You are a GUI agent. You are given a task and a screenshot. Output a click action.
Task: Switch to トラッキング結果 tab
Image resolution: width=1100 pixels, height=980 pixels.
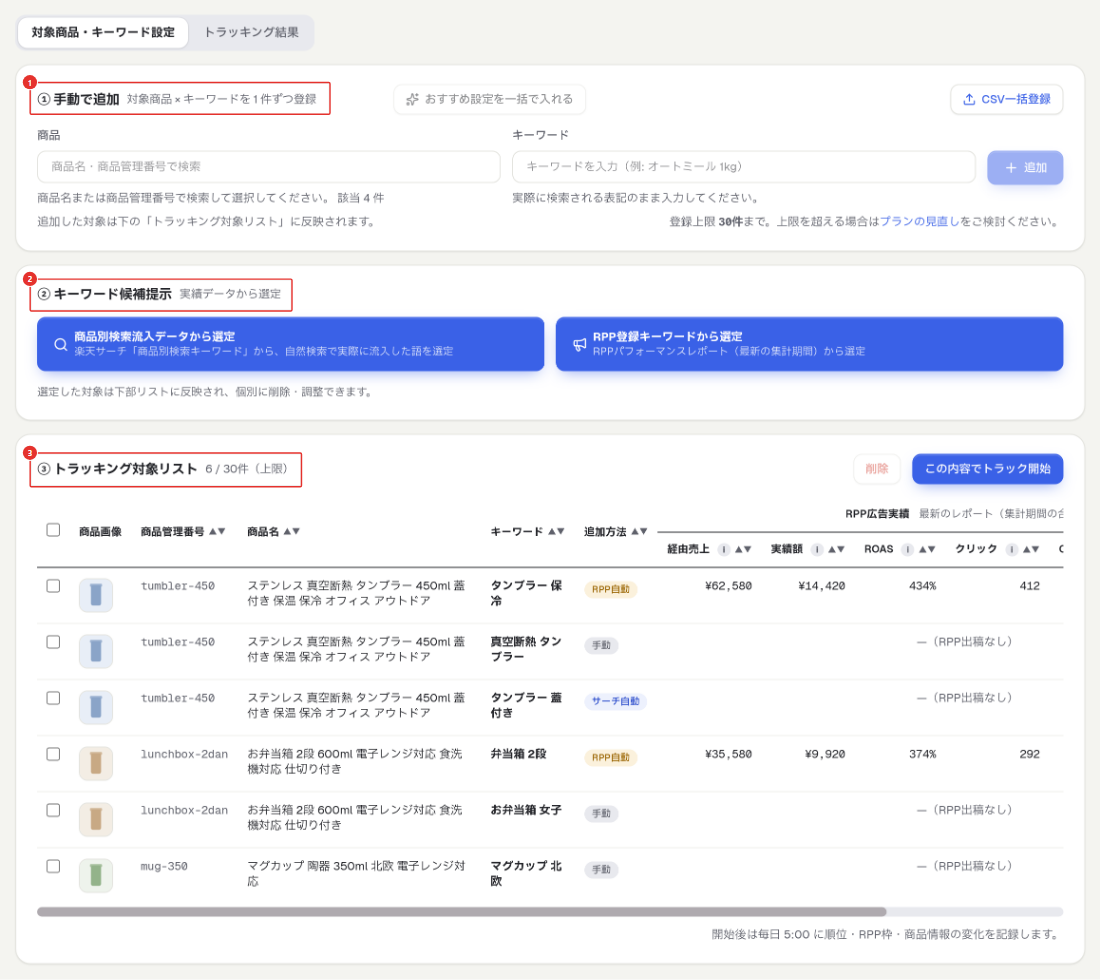(251, 32)
